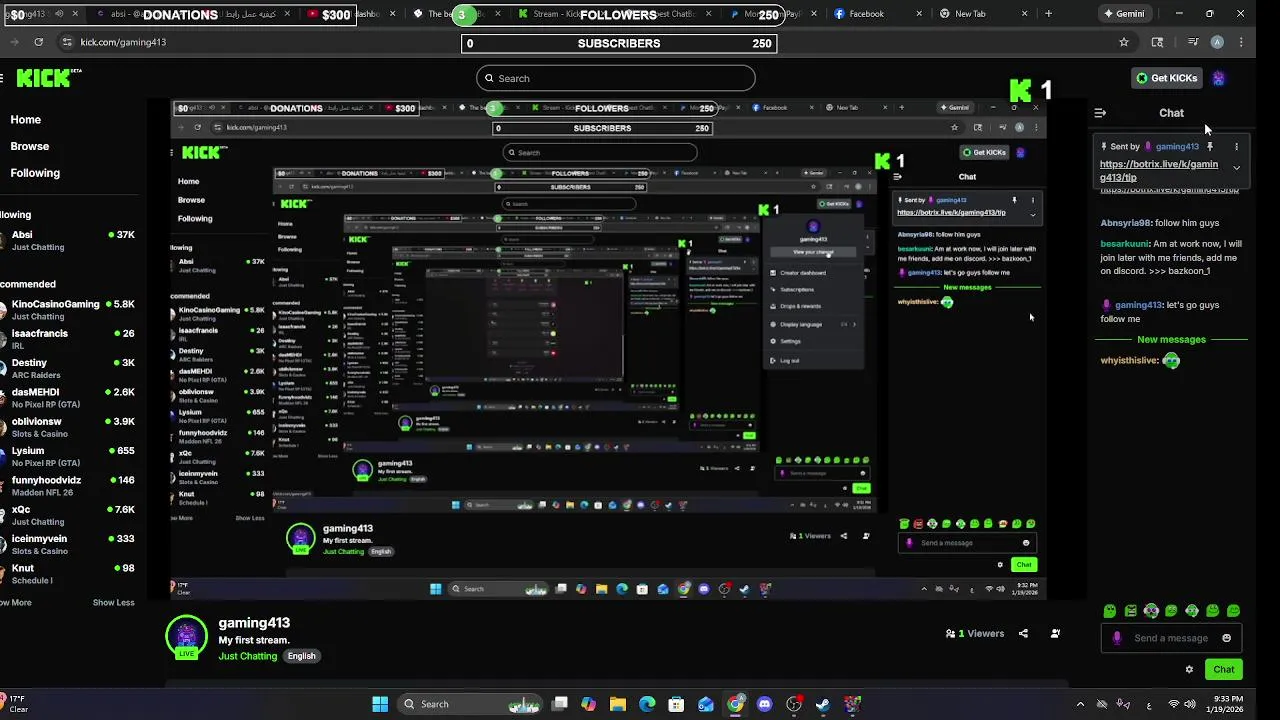1280x720 pixels.
Task: Reload the page
Action: (x=38, y=42)
